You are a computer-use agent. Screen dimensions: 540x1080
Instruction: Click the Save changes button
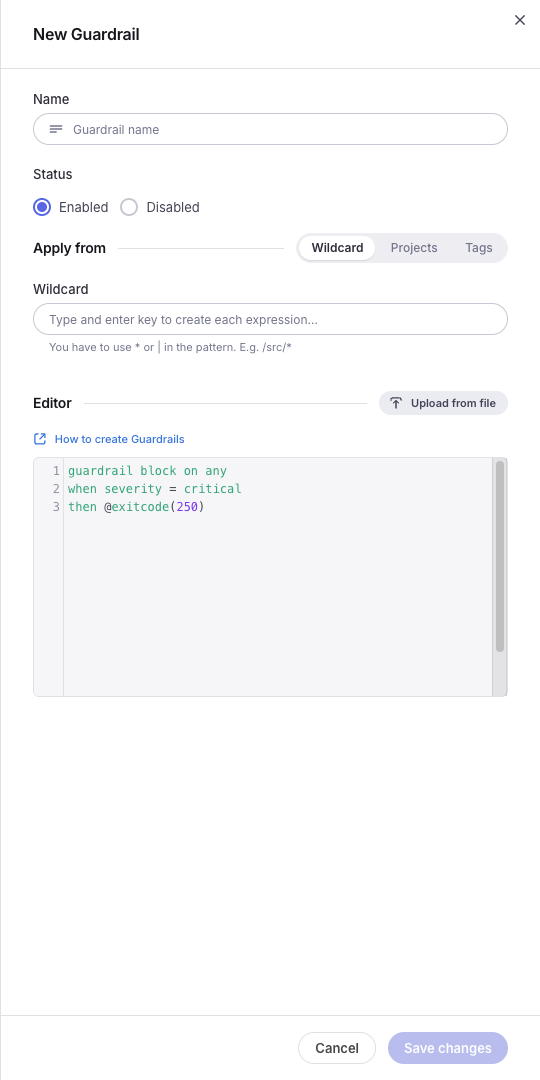[x=448, y=1048]
